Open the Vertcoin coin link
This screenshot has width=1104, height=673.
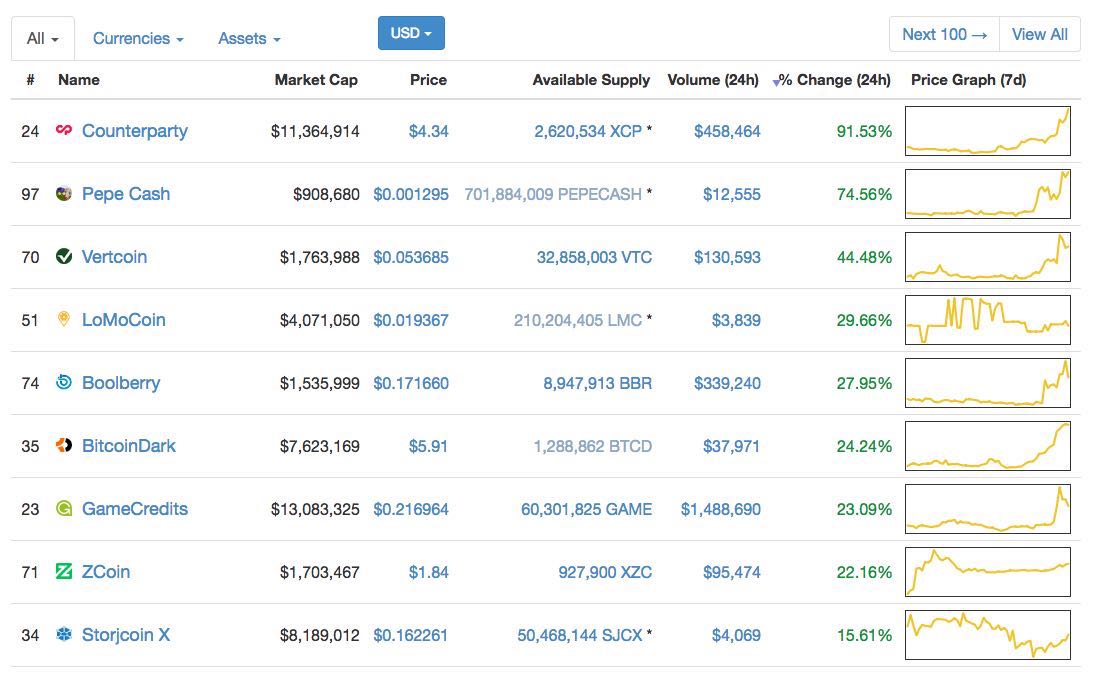point(114,256)
